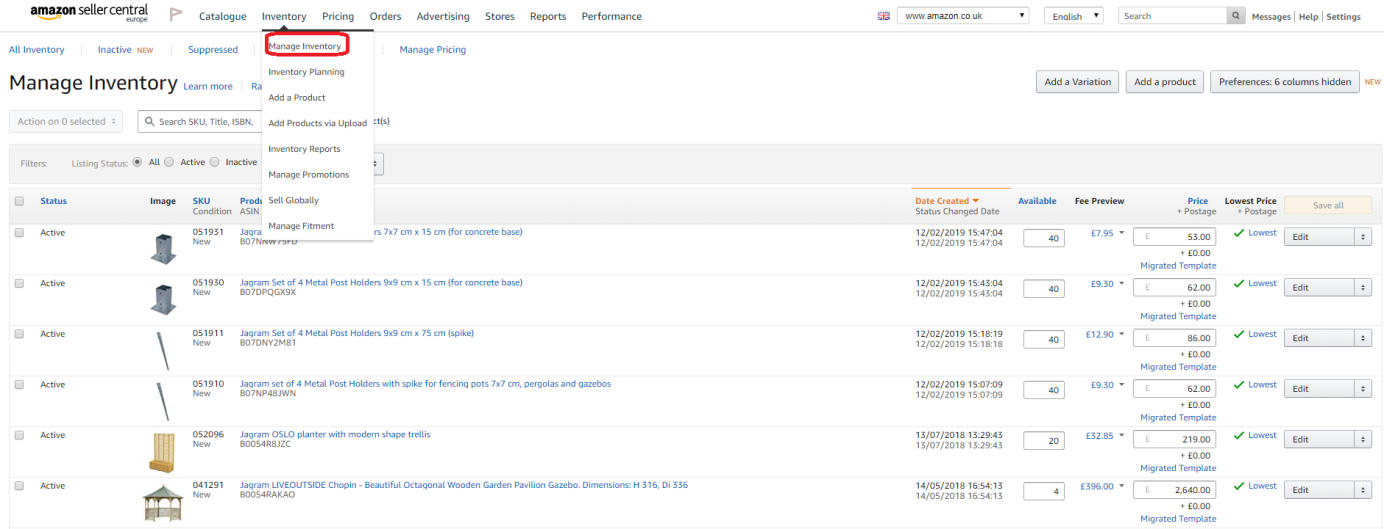Open the Manage Pricing tab link
This screenshot has width=1384, height=529.
point(432,50)
